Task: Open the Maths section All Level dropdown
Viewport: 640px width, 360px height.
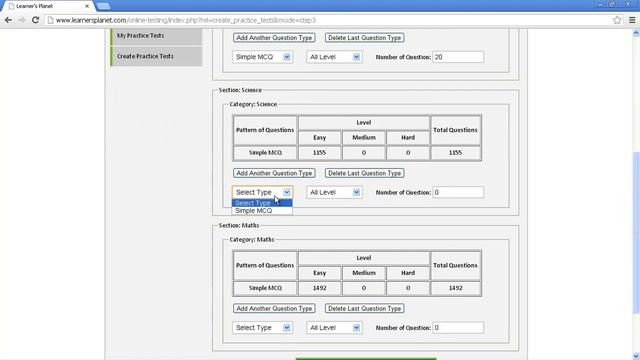Action: pos(334,328)
